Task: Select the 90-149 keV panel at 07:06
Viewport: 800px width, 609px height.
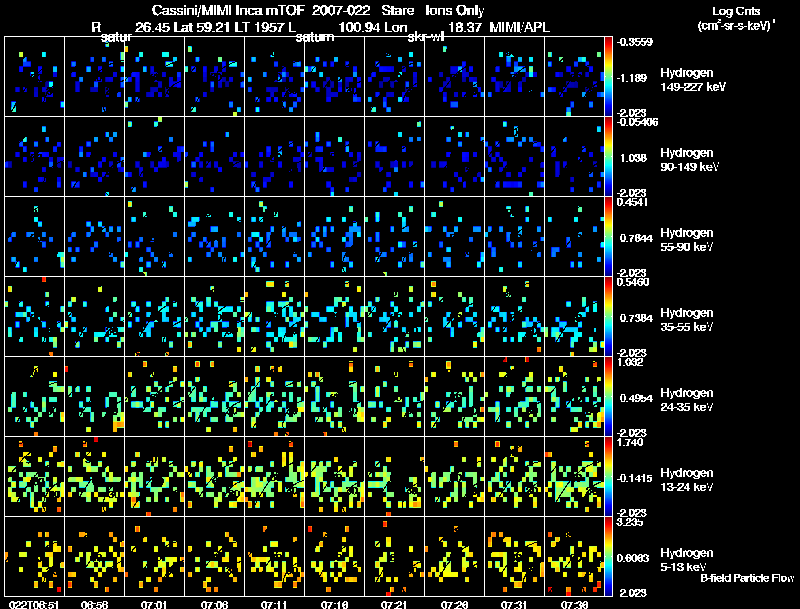Action: (214, 157)
